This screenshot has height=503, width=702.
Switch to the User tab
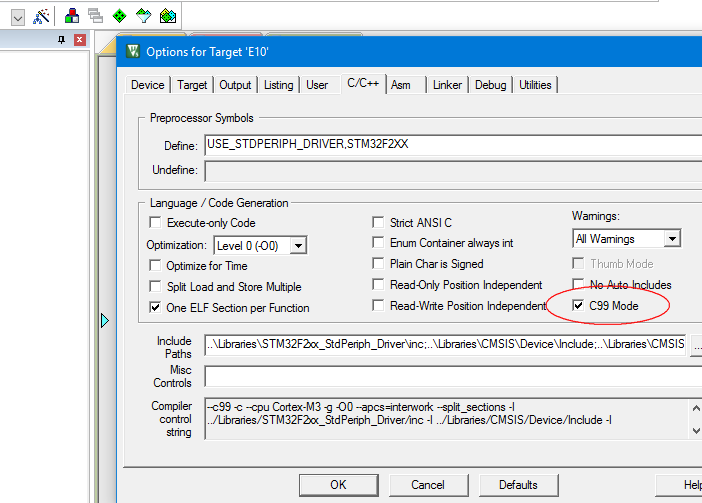(317, 85)
